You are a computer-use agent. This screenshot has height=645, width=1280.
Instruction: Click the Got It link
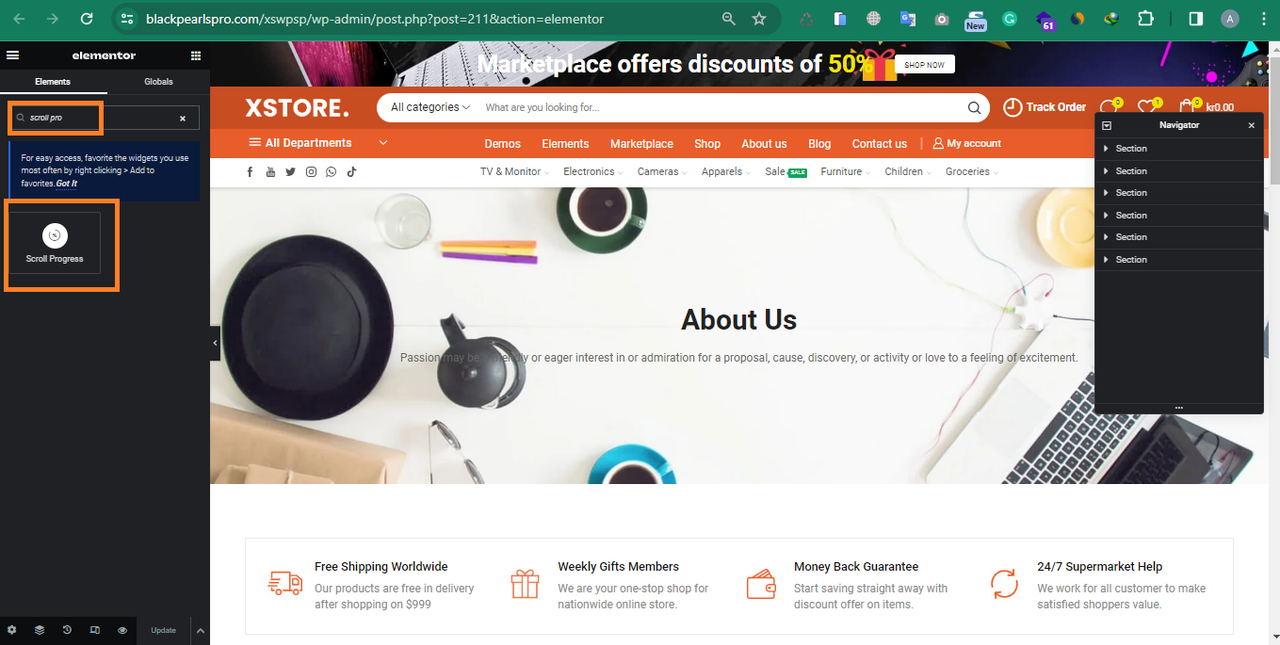(x=66, y=184)
